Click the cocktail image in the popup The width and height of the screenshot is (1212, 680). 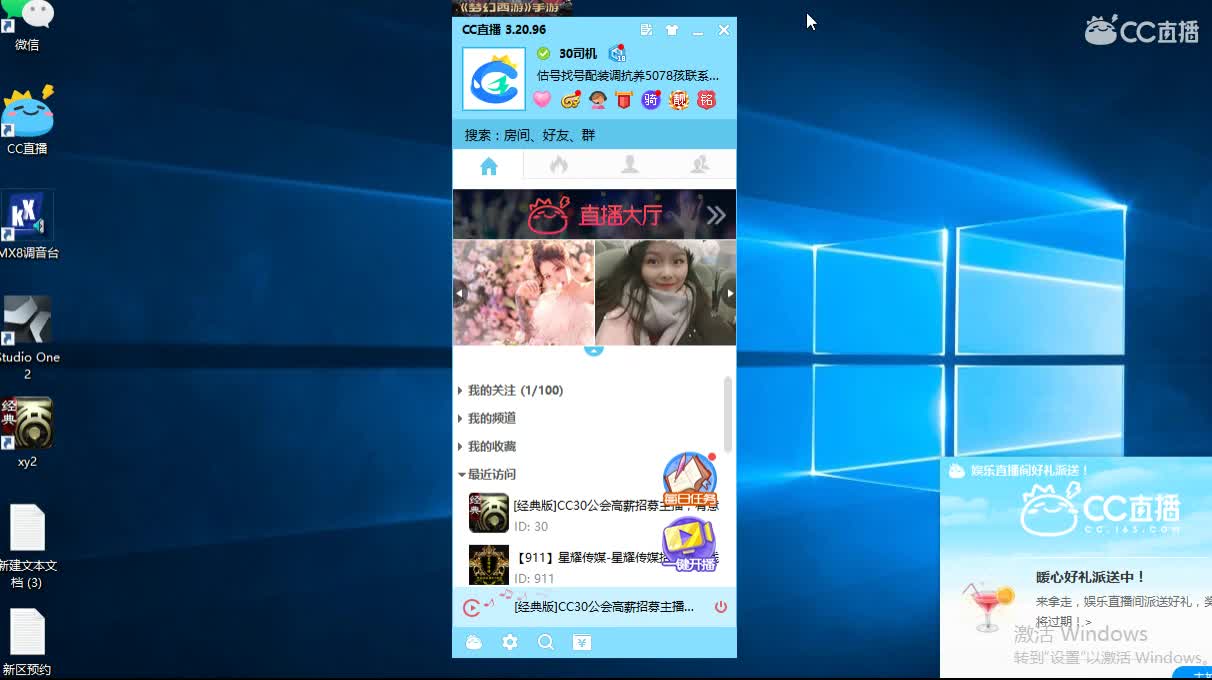coord(988,606)
